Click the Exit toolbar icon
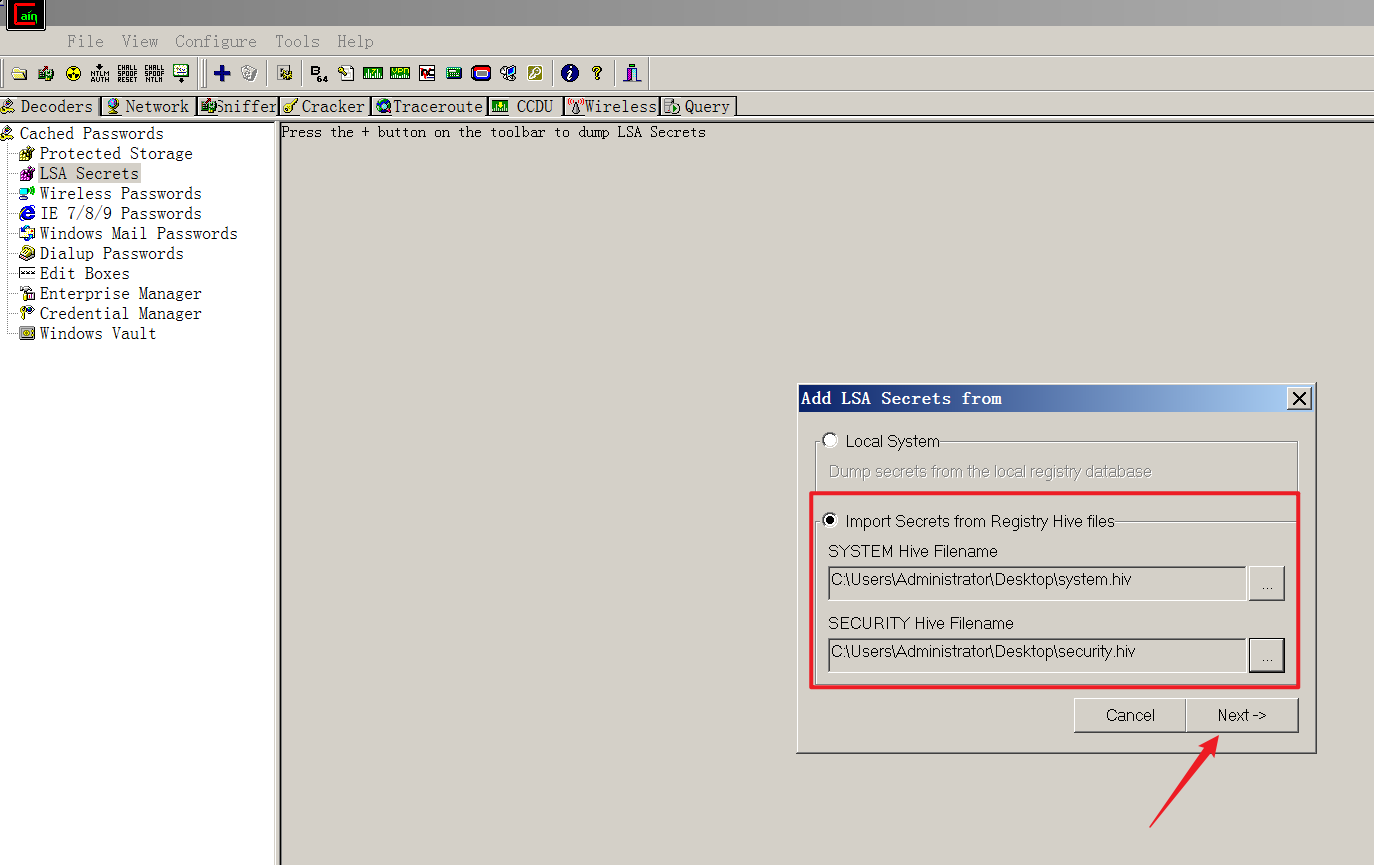Image resolution: width=1374 pixels, height=865 pixels. coord(632,73)
